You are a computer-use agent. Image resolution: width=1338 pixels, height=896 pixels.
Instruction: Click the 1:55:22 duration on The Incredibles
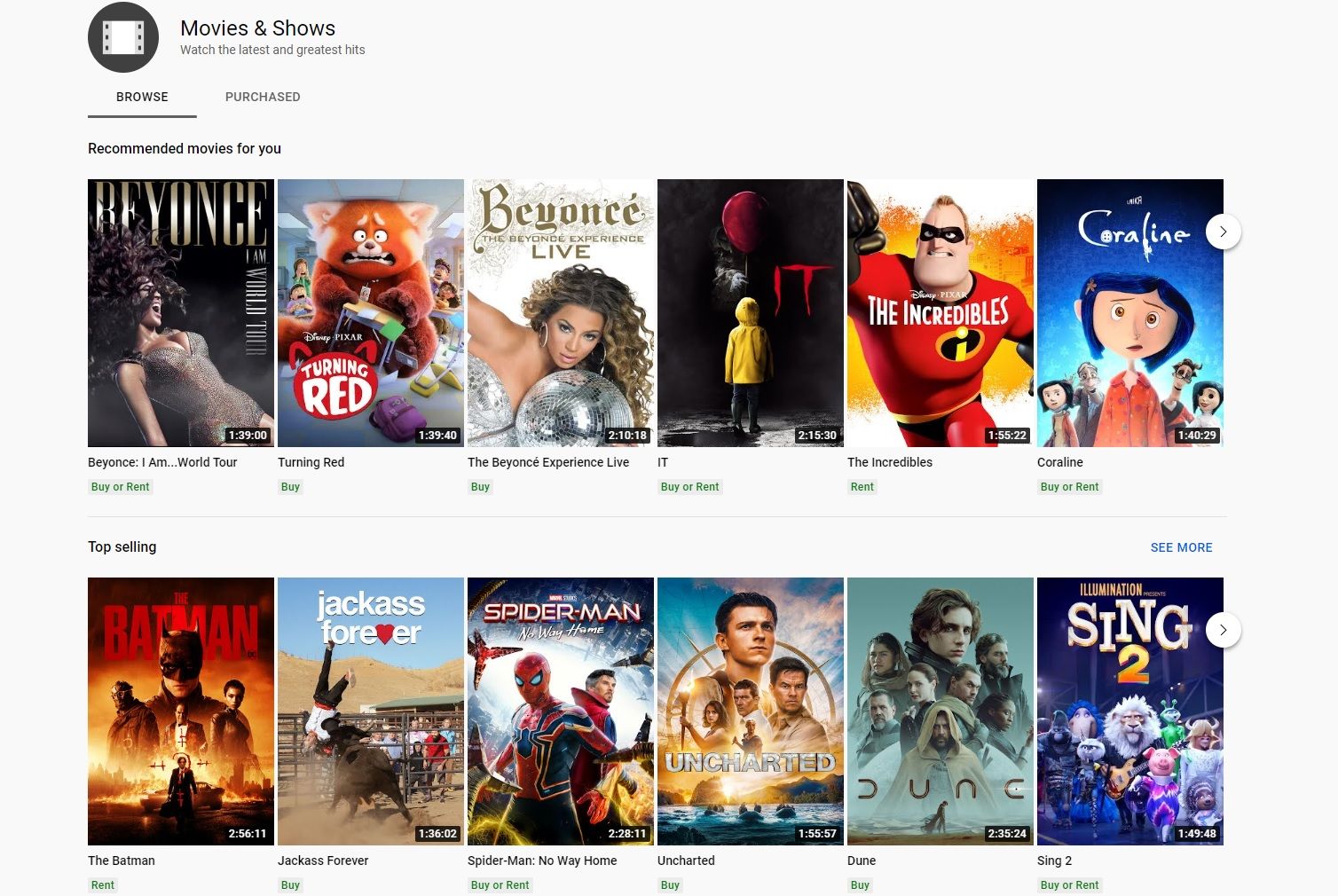[1007, 436]
